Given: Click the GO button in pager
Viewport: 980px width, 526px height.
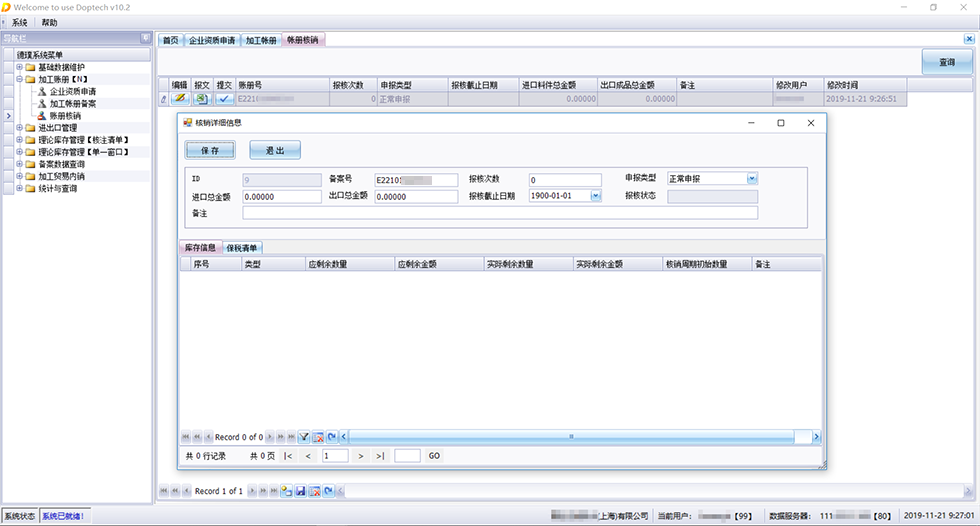Looking at the screenshot, I should (434, 456).
